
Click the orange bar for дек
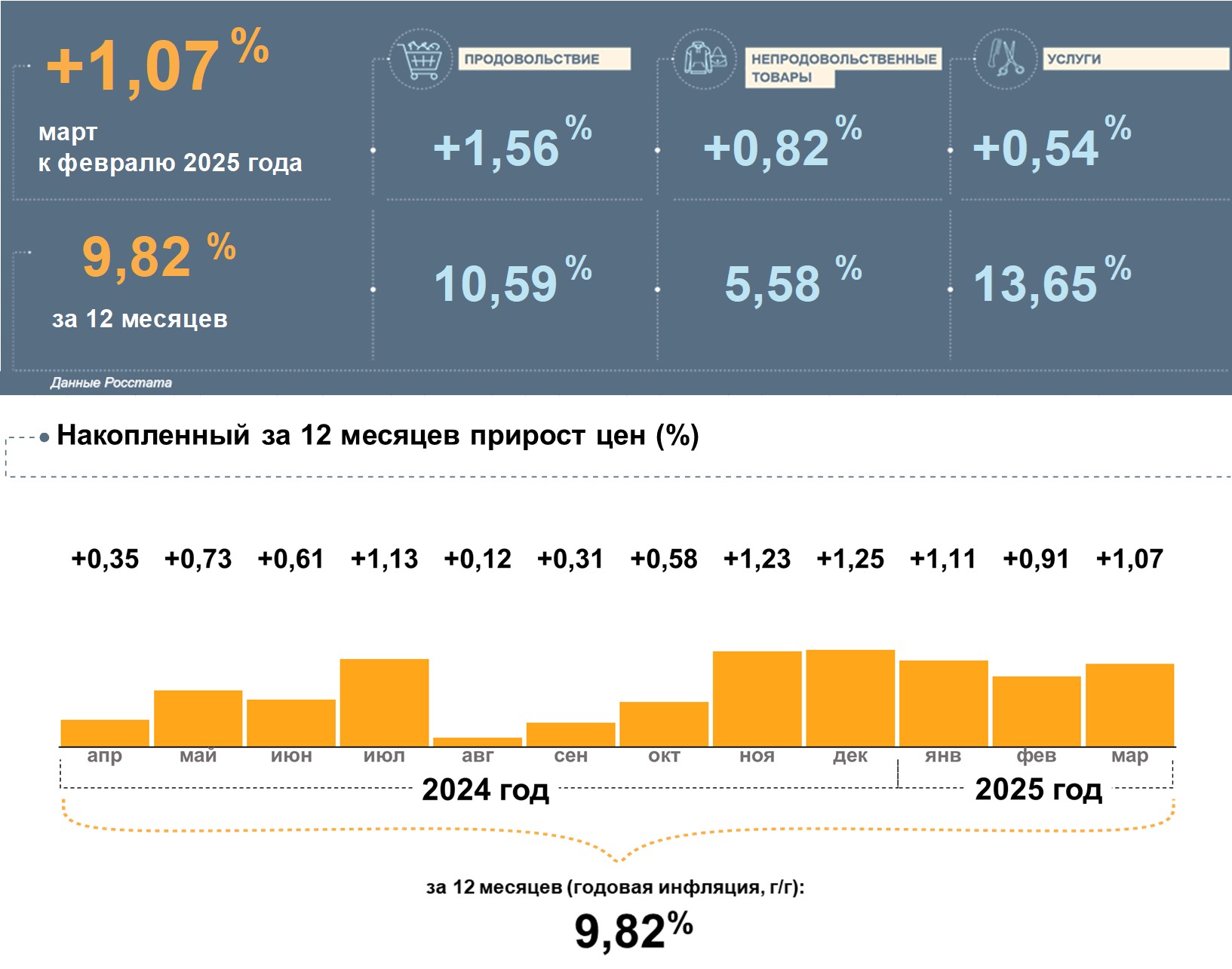click(850, 698)
